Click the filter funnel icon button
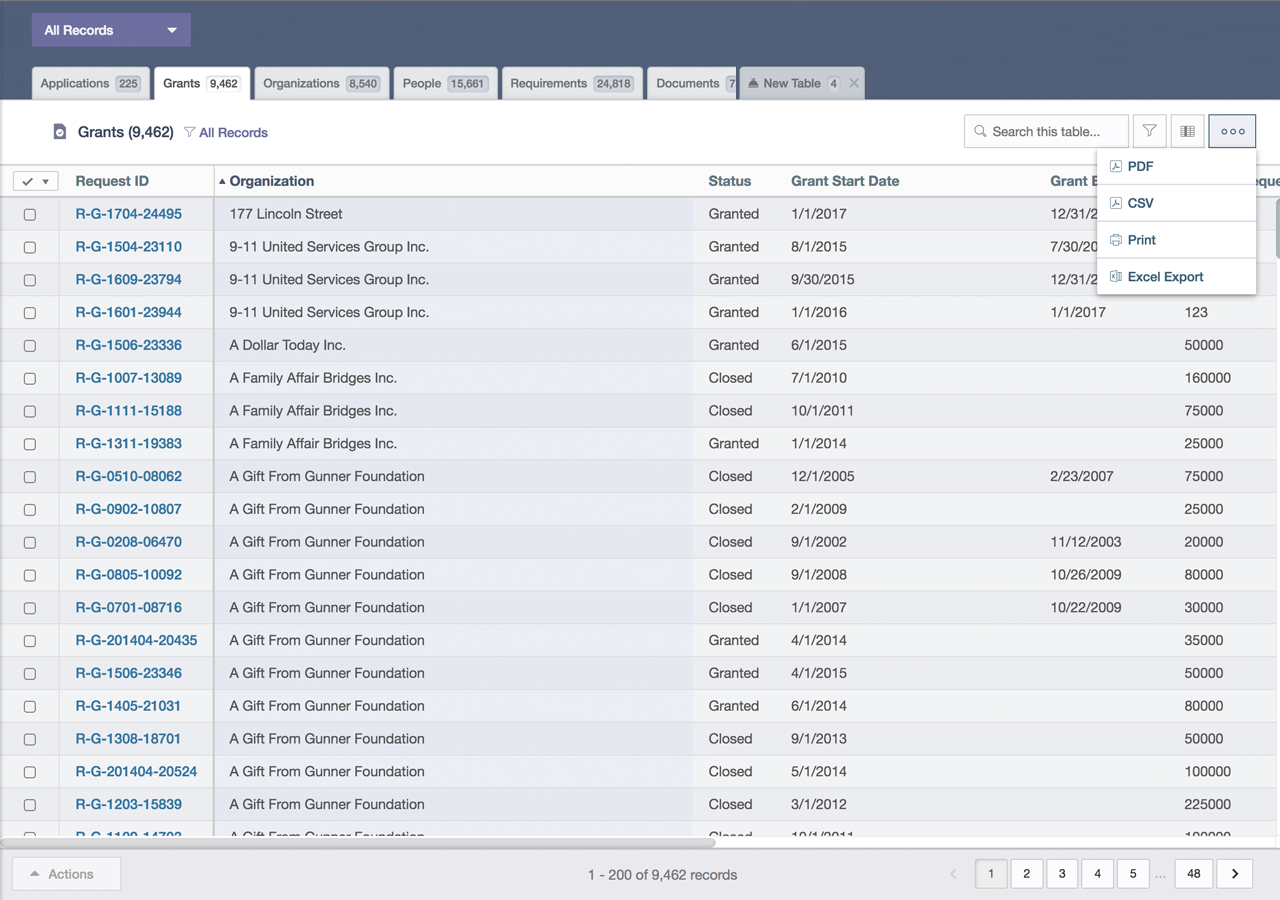The width and height of the screenshot is (1280, 900). pos(1150,131)
